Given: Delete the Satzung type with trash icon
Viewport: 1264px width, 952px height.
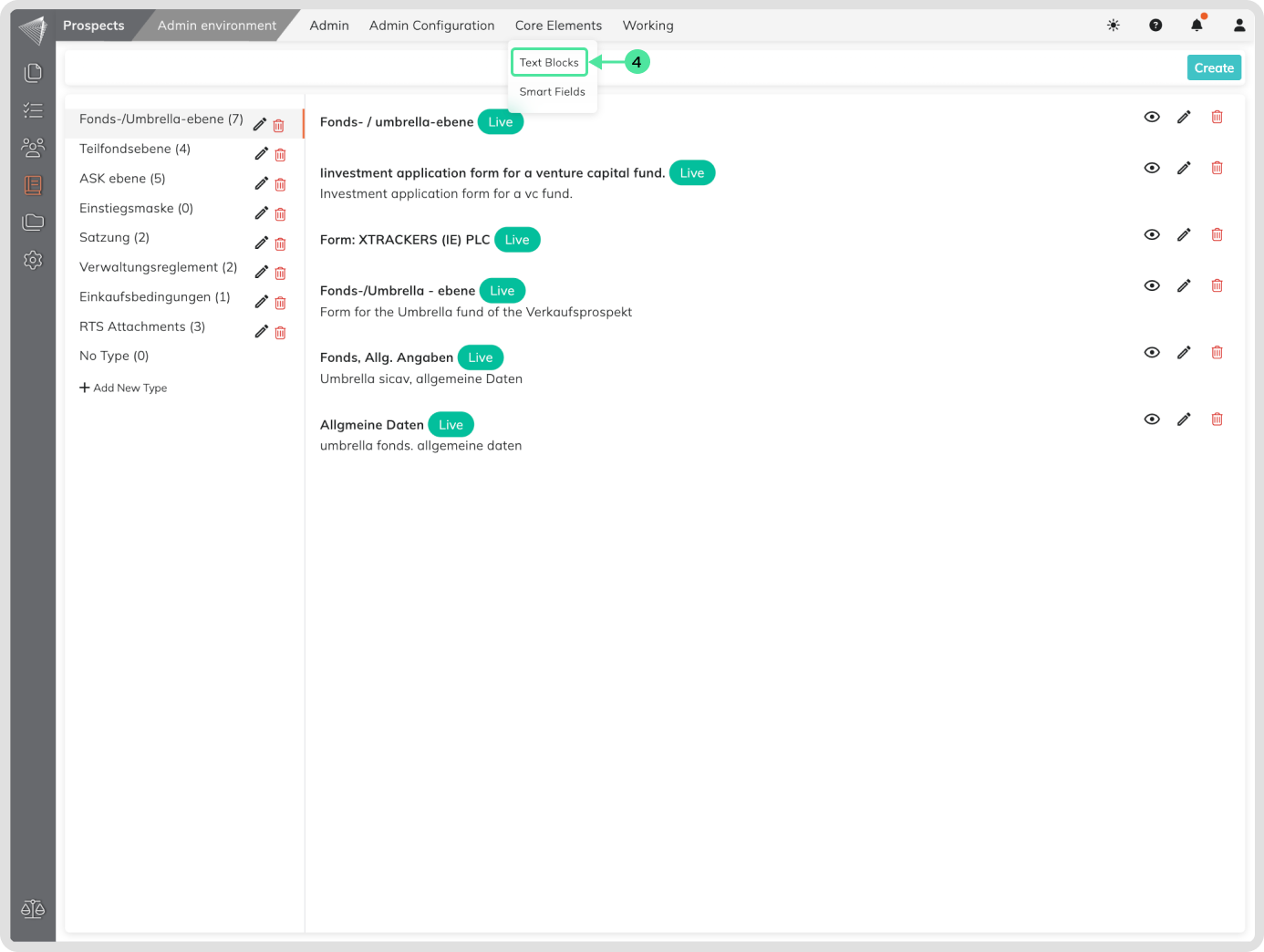Looking at the screenshot, I should 280,244.
